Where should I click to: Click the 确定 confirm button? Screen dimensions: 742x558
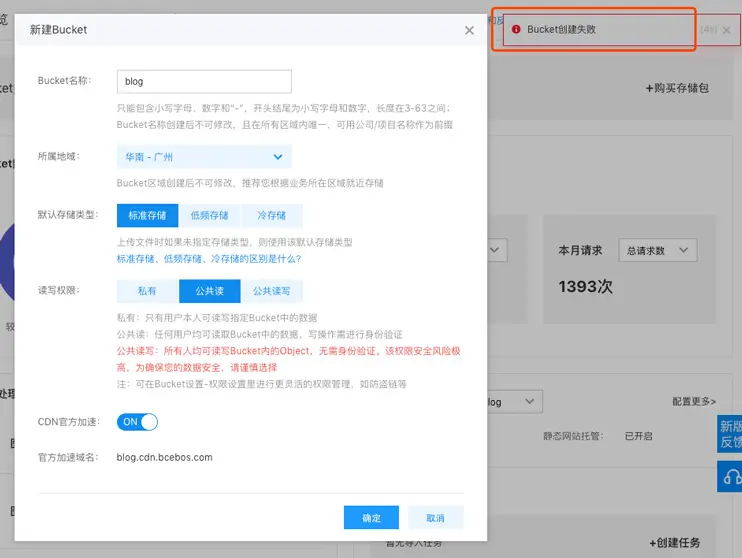(371, 518)
